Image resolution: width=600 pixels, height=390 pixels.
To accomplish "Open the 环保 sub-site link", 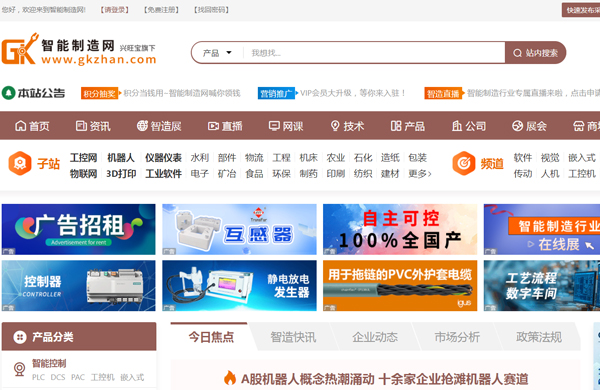I will click(281, 174).
